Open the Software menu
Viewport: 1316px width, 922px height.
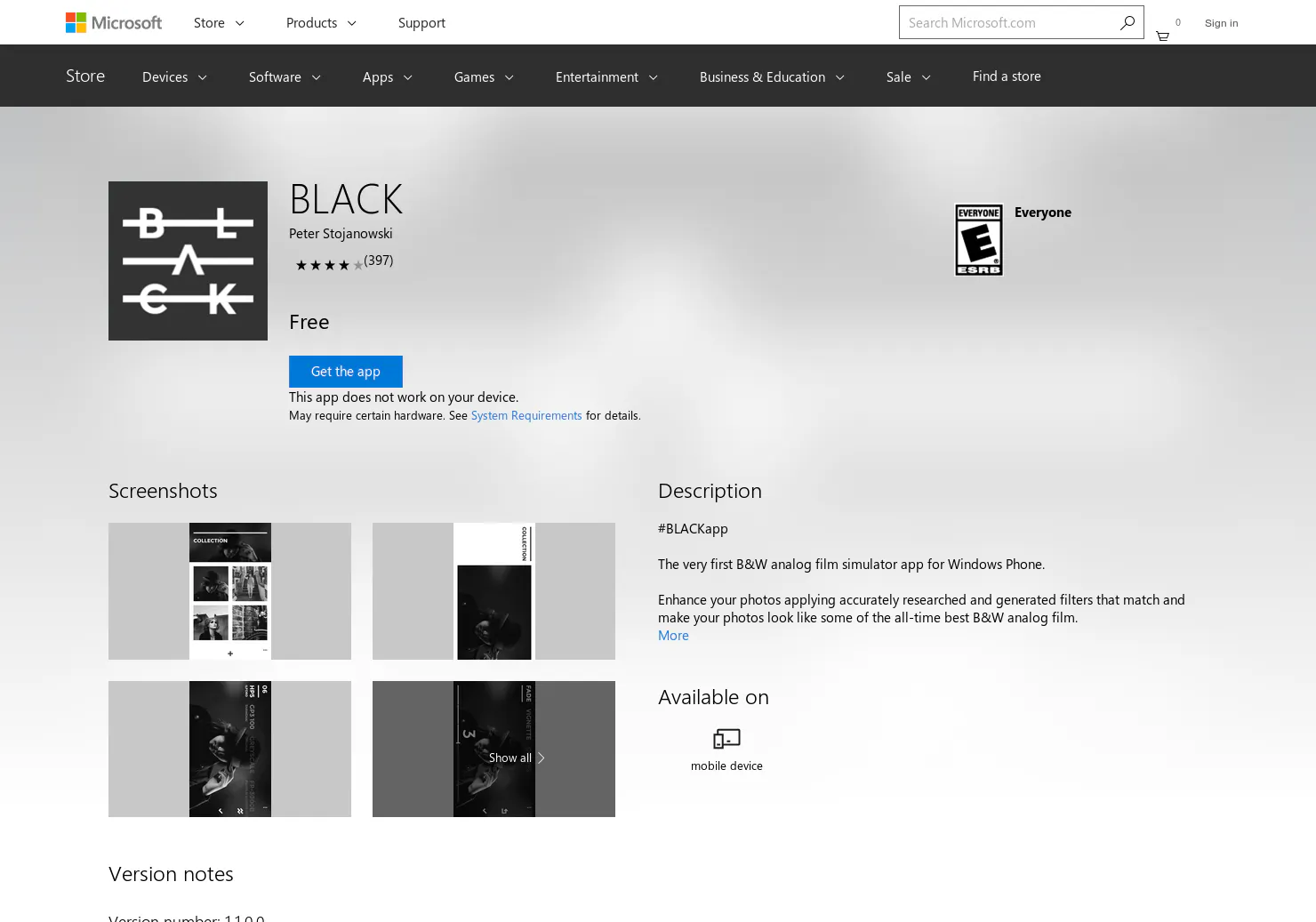point(285,76)
